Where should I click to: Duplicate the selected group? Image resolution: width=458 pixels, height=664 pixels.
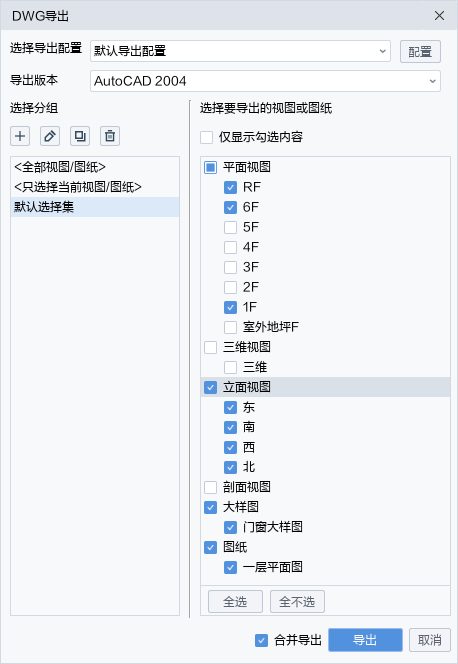[80, 136]
